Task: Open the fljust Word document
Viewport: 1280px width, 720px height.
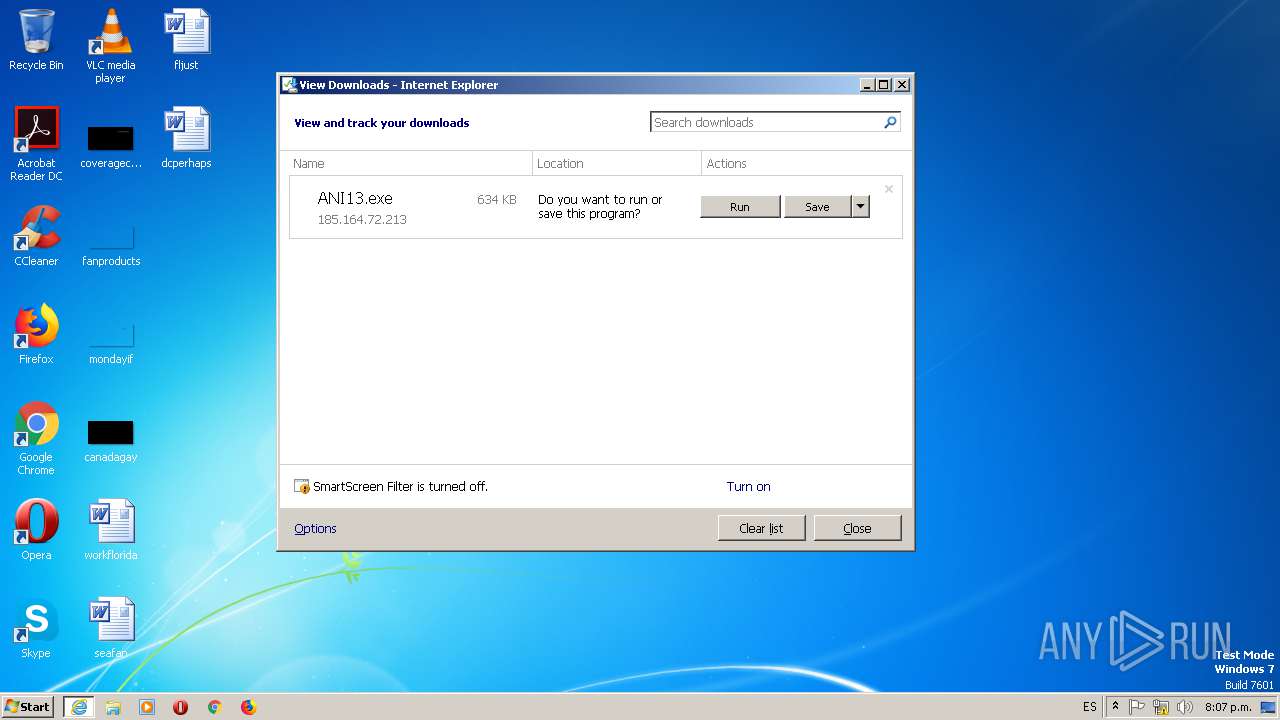Action: 186,40
